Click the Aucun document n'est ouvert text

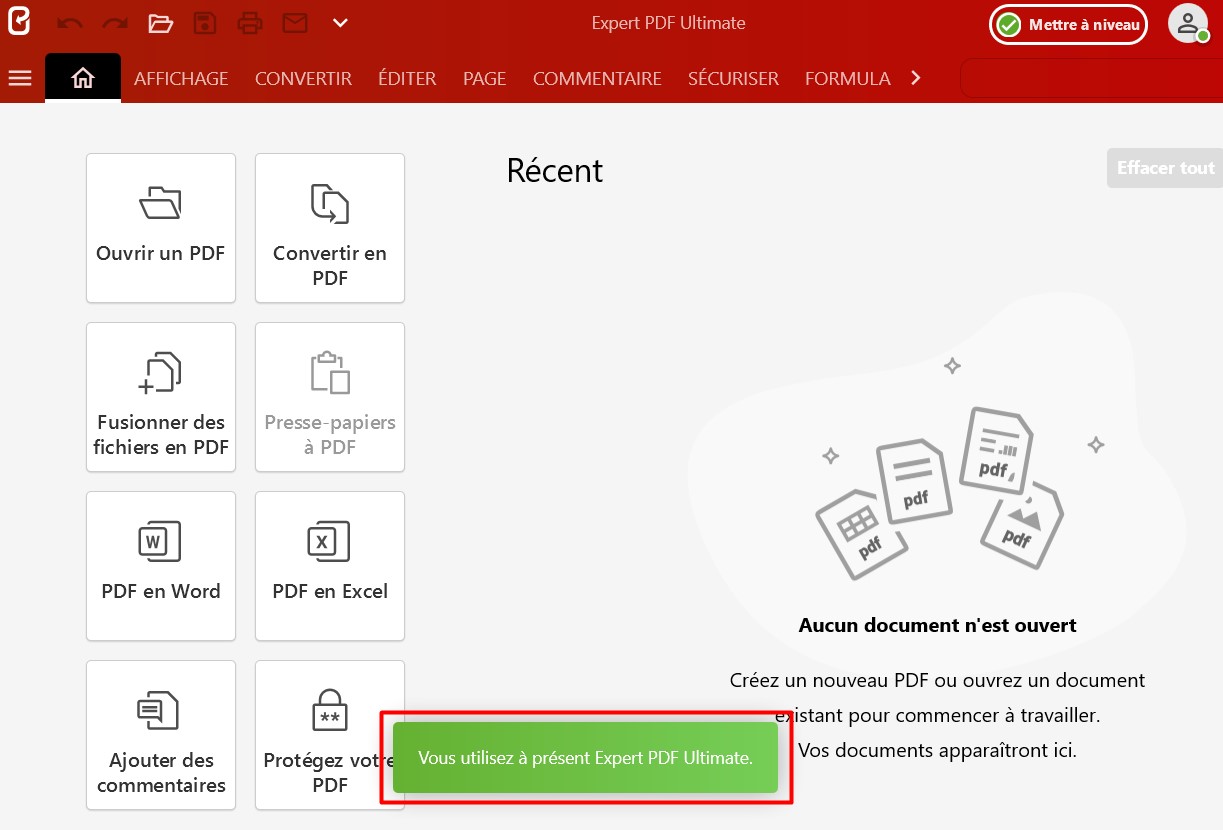[938, 626]
